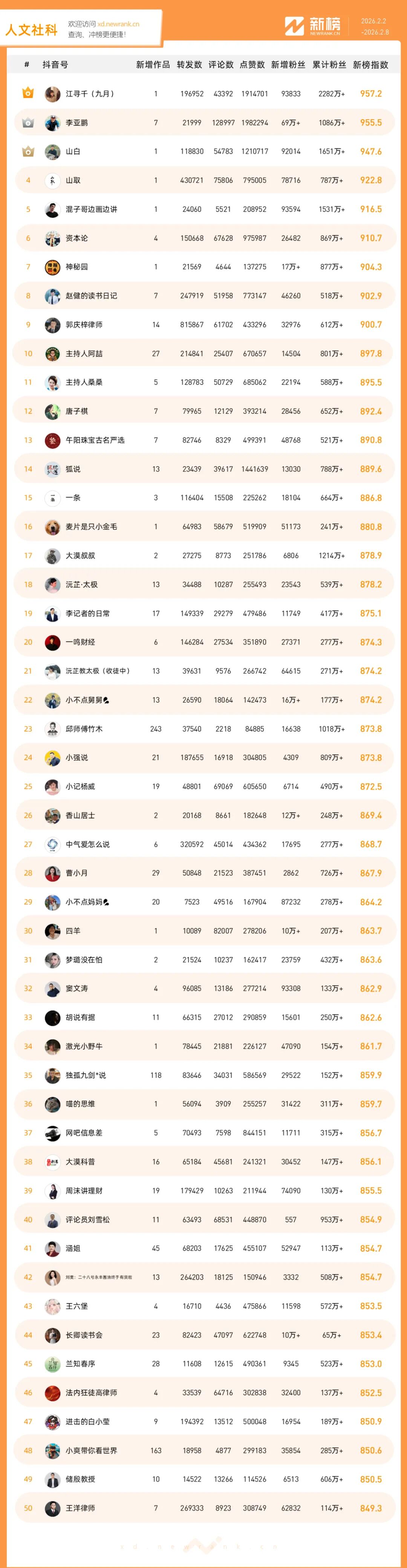Click the 午阳珠宝古名严选 red avatar
Viewport: 407px width, 1568px height.
[52, 440]
